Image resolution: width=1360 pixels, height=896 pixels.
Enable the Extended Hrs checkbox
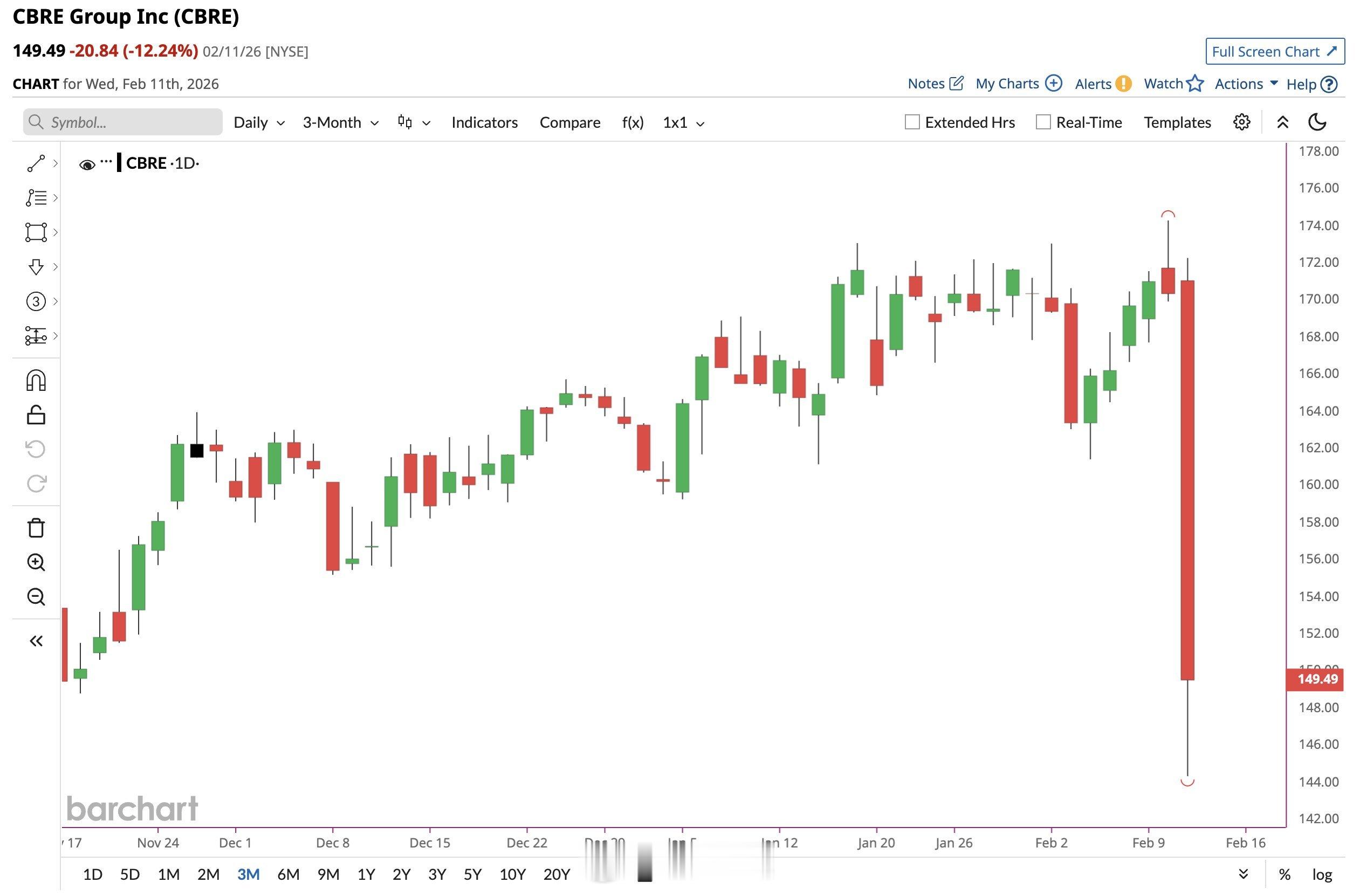pos(912,122)
